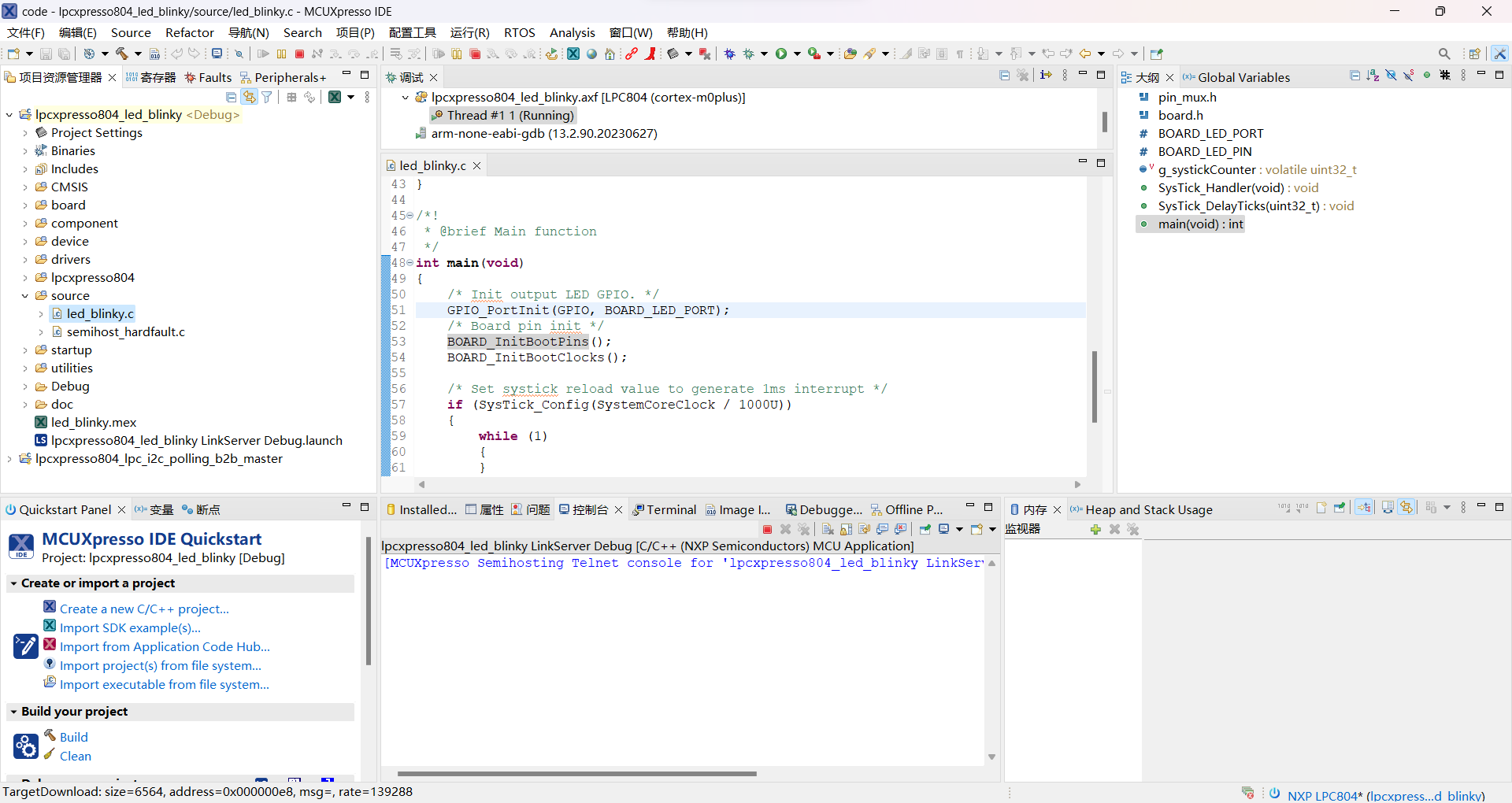Toggle Group Macro Definitions in outline
The width and height of the screenshot is (1512, 803).
(x=1445, y=76)
